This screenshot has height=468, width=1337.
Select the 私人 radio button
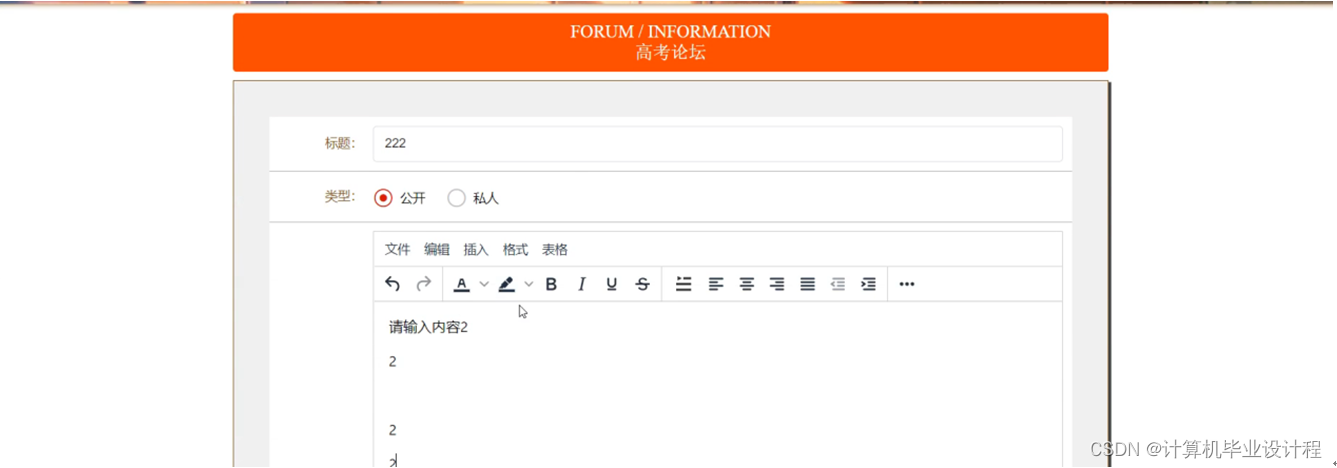456,198
